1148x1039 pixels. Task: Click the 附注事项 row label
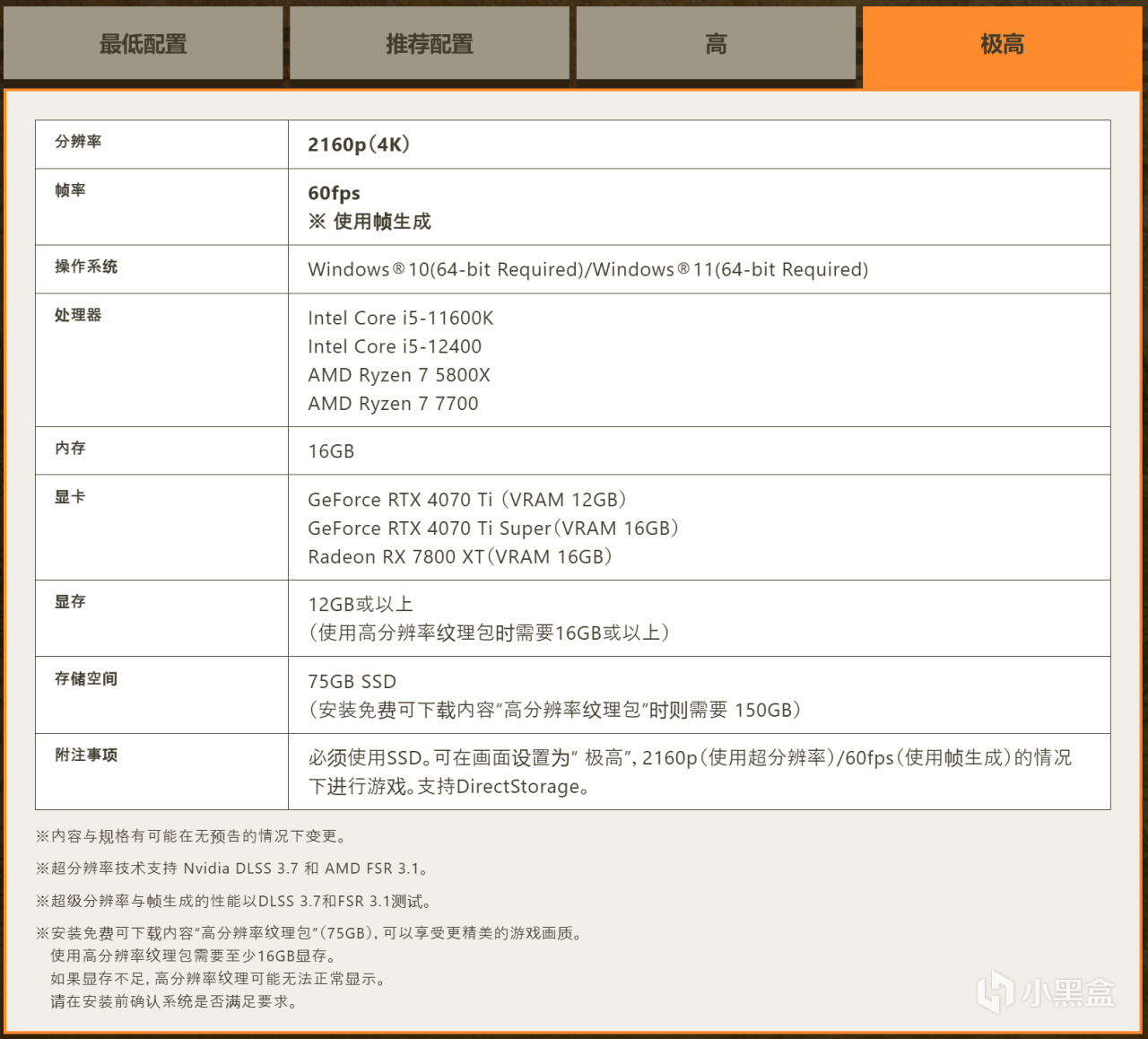86,755
